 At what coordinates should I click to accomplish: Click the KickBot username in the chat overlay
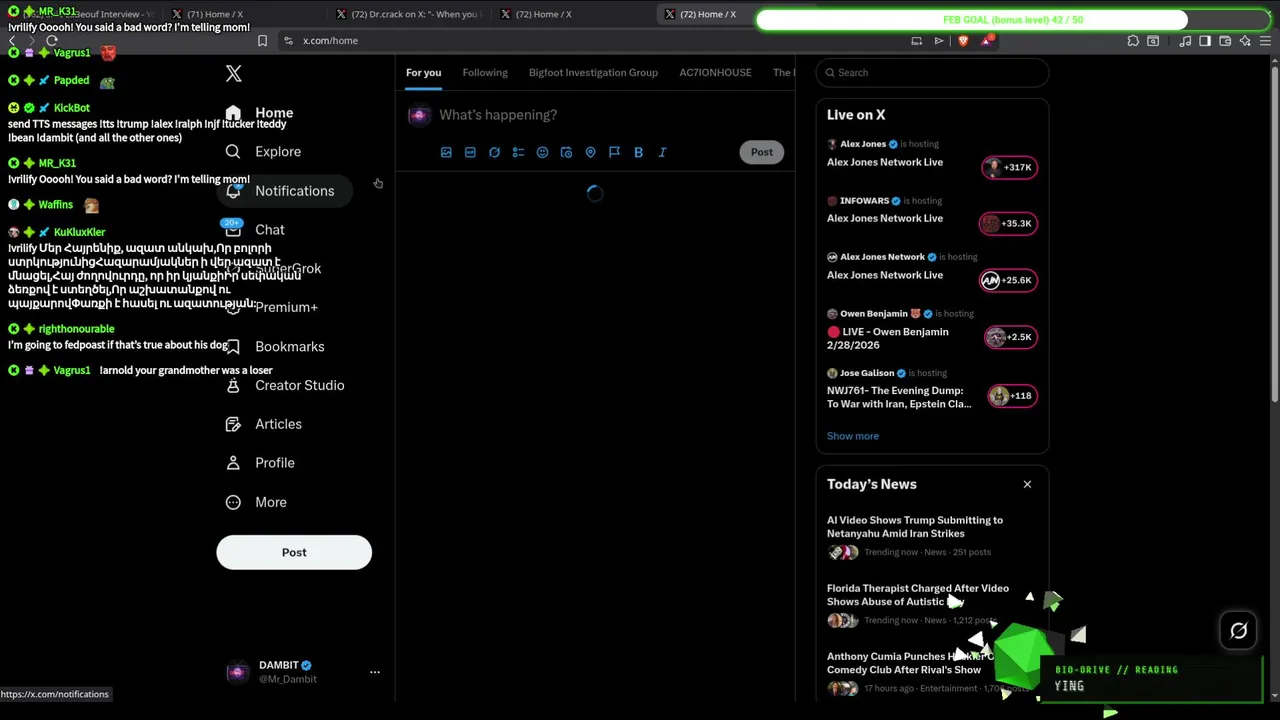[72, 108]
